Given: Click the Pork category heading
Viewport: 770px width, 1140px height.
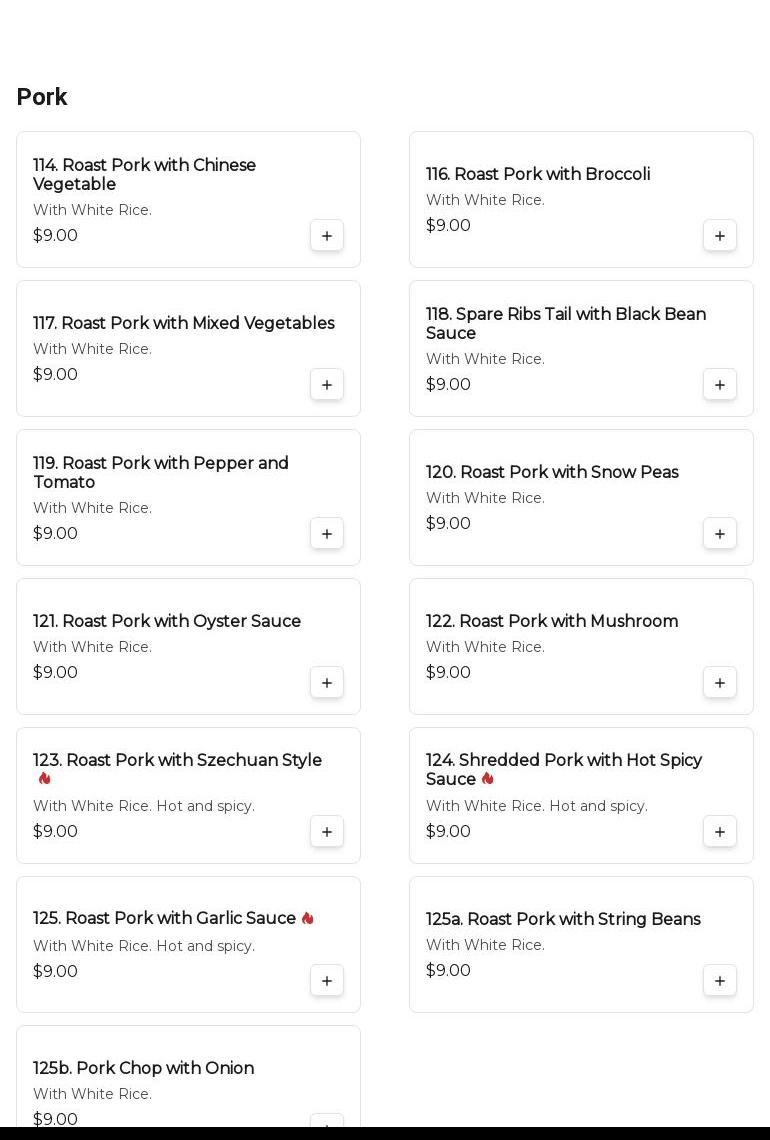Looking at the screenshot, I should click(42, 97).
